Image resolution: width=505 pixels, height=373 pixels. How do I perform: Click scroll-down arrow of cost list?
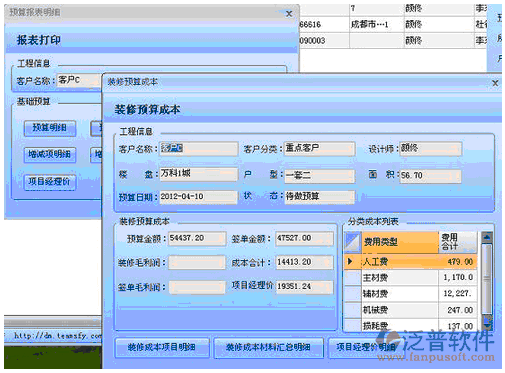click(x=487, y=322)
